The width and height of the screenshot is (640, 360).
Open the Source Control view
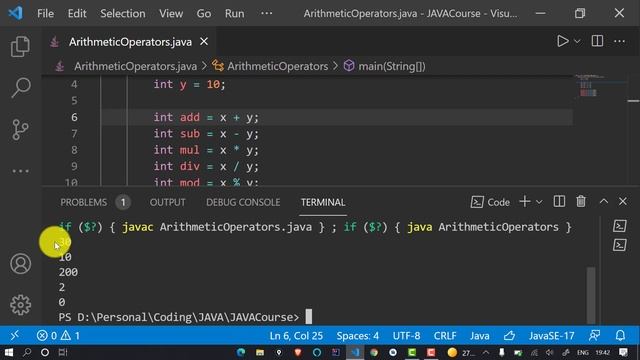point(20,129)
